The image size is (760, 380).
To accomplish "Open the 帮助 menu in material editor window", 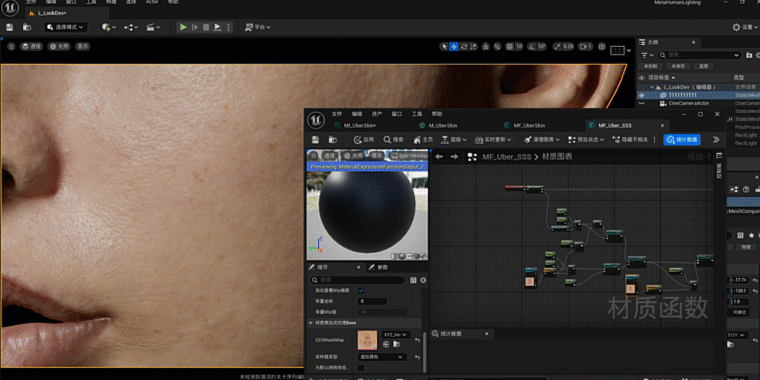I will (437, 114).
